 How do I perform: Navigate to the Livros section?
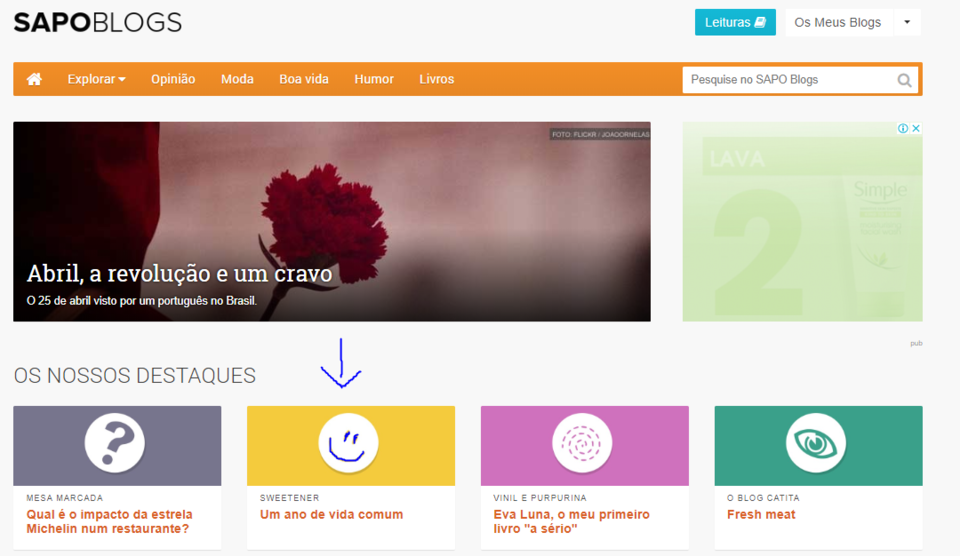437,79
